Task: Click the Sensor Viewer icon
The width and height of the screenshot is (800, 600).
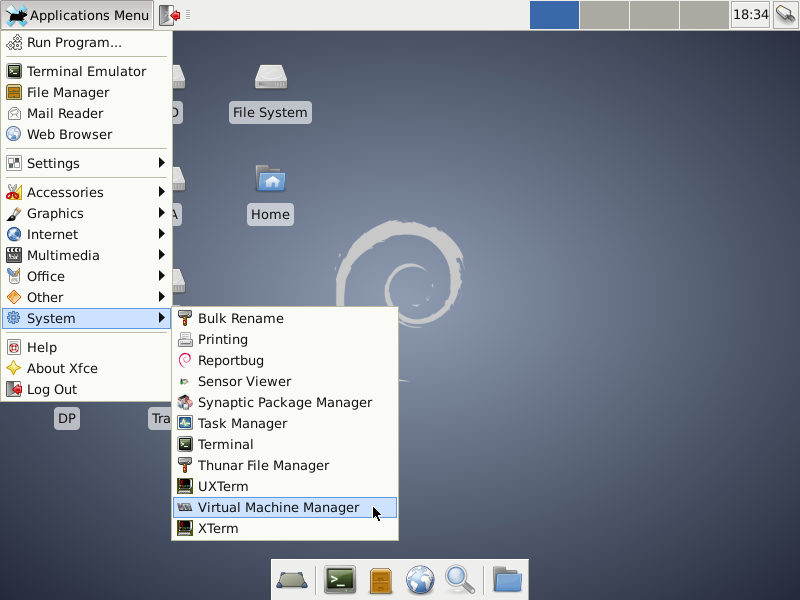Action: (x=185, y=381)
